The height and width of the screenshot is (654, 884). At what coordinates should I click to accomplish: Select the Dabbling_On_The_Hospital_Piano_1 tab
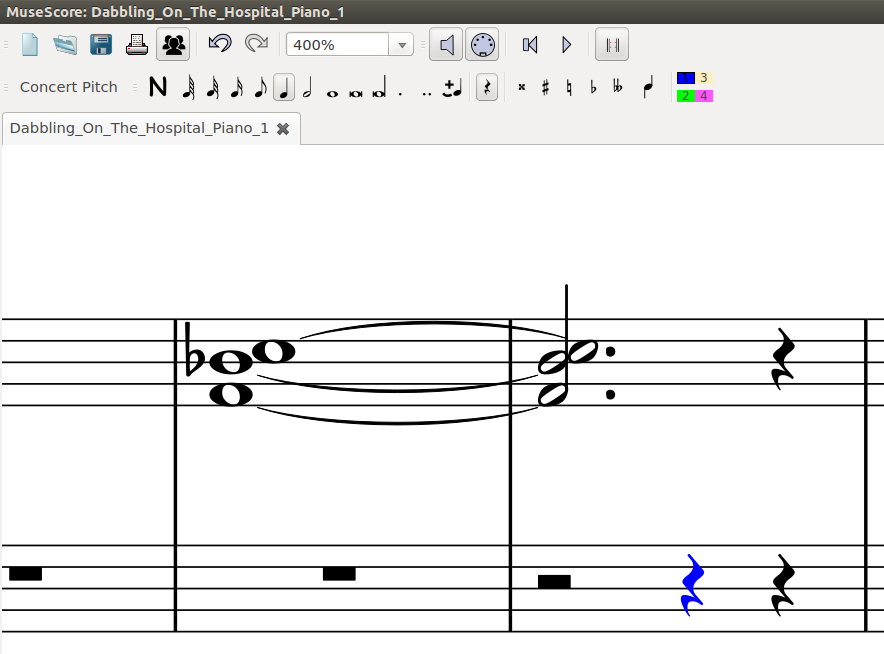[140, 128]
